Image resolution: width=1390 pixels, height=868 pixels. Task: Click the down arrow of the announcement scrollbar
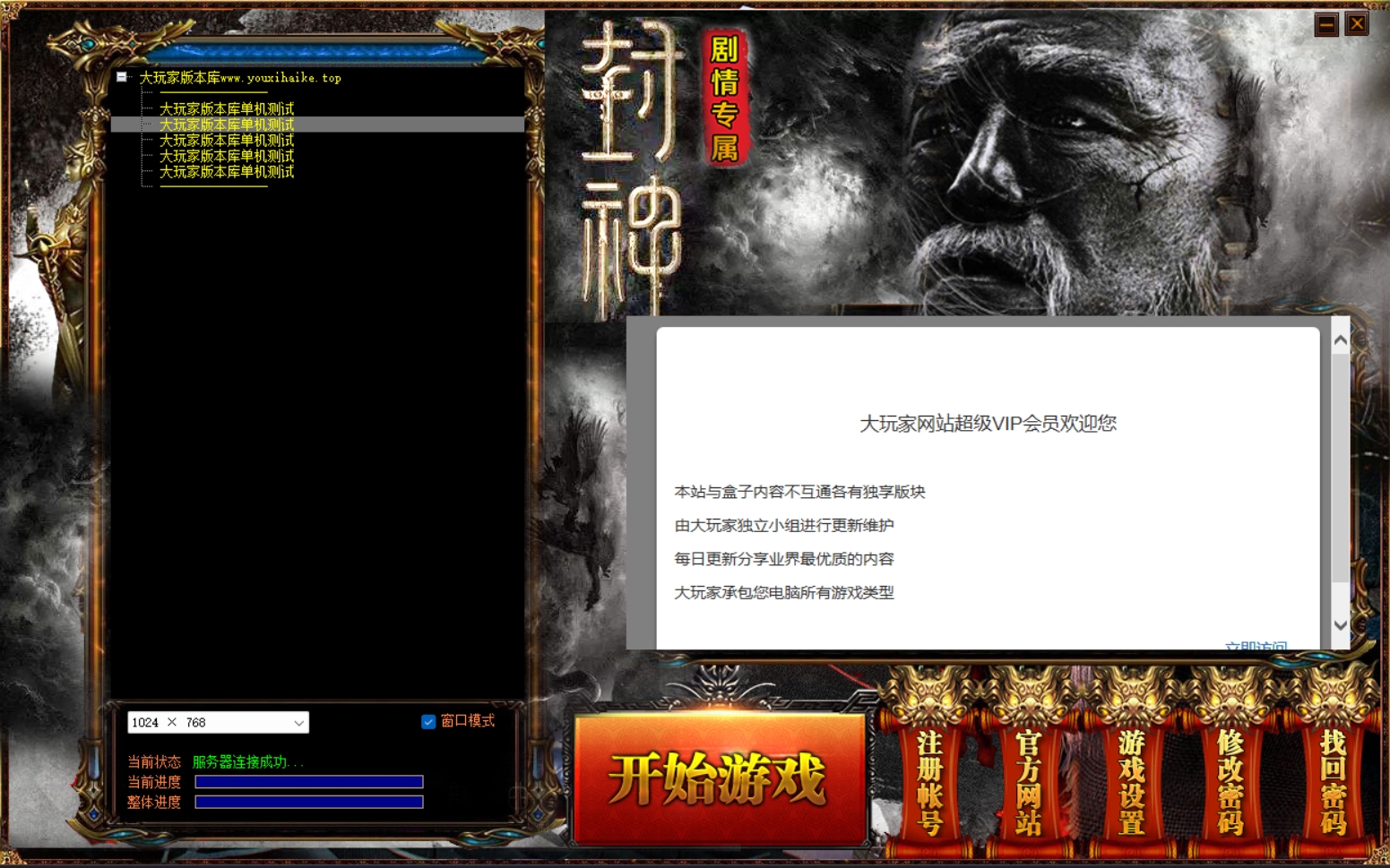1340,627
